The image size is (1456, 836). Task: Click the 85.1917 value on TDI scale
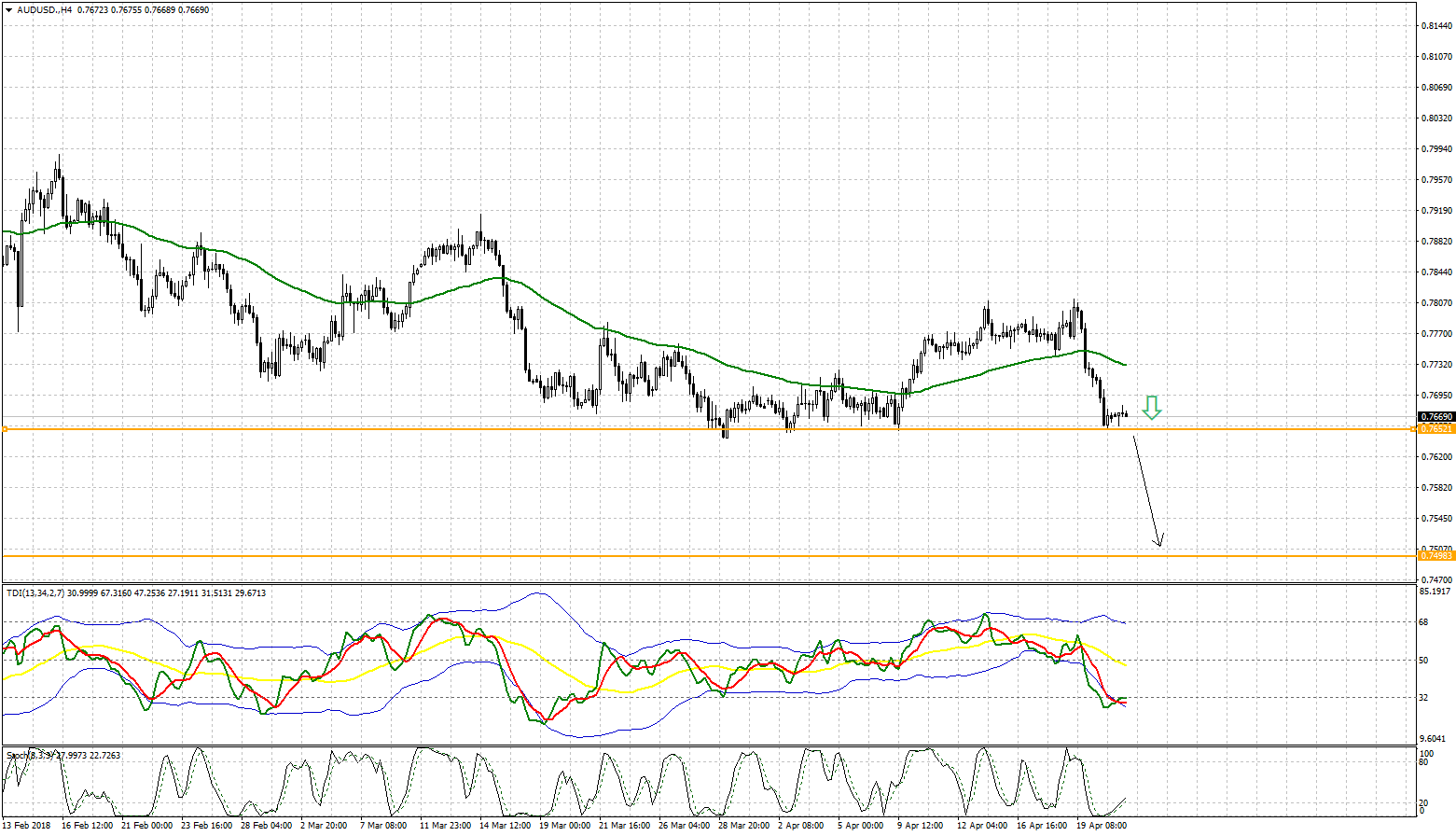1435,592
